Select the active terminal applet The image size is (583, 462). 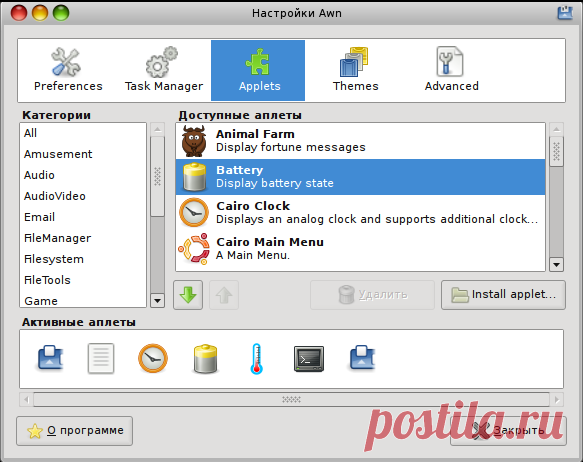pyautogui.click(x=309, y=359)
